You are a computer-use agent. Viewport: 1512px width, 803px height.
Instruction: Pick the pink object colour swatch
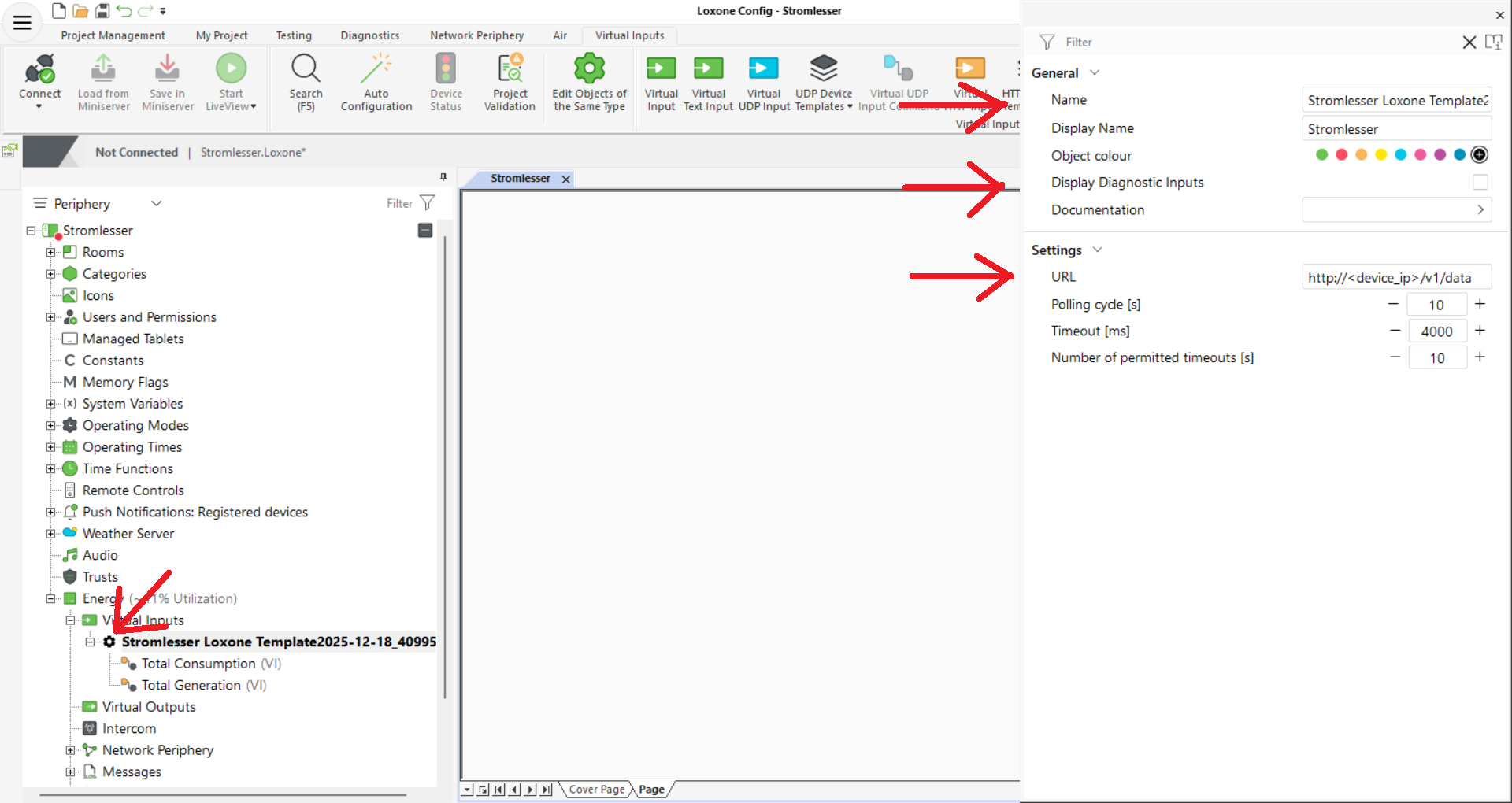[1420, 154]
